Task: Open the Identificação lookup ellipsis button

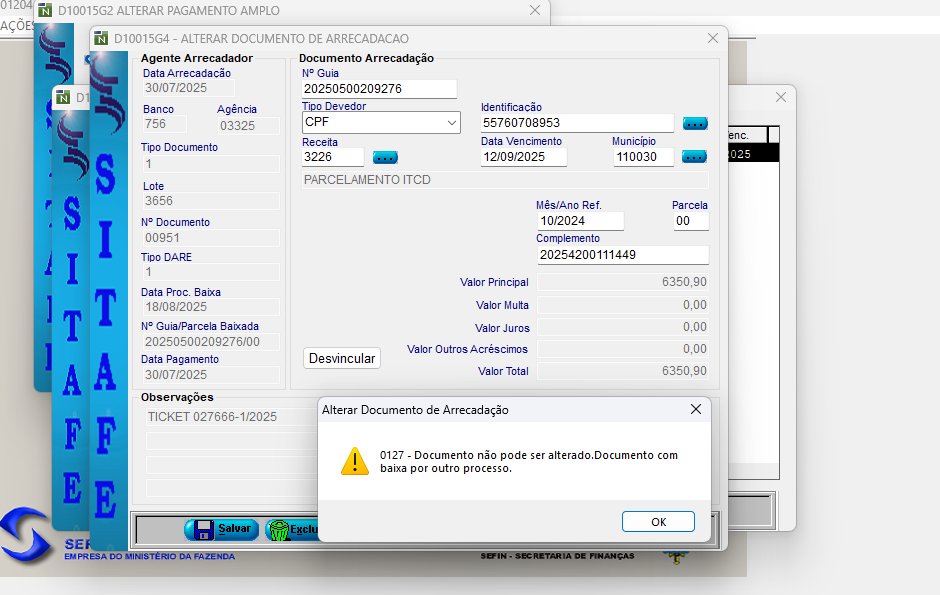Action: (695, 123)
